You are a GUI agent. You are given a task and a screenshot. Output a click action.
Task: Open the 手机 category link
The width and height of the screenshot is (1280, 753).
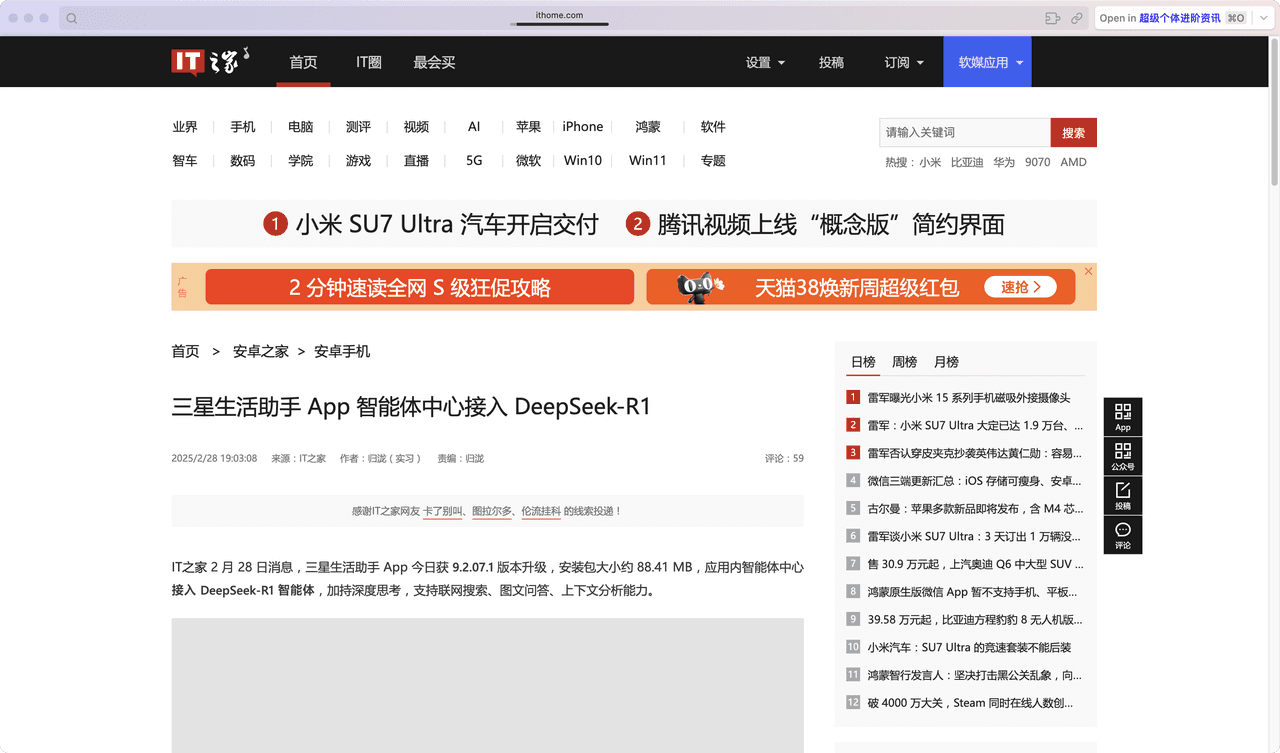(243, 127)
